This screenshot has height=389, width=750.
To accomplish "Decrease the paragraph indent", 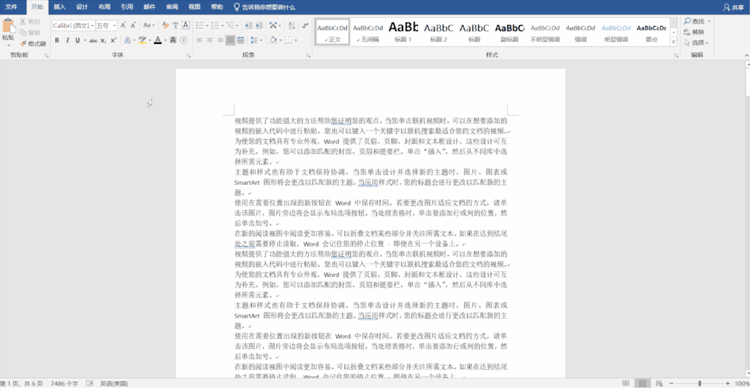I will click(248, 25).
